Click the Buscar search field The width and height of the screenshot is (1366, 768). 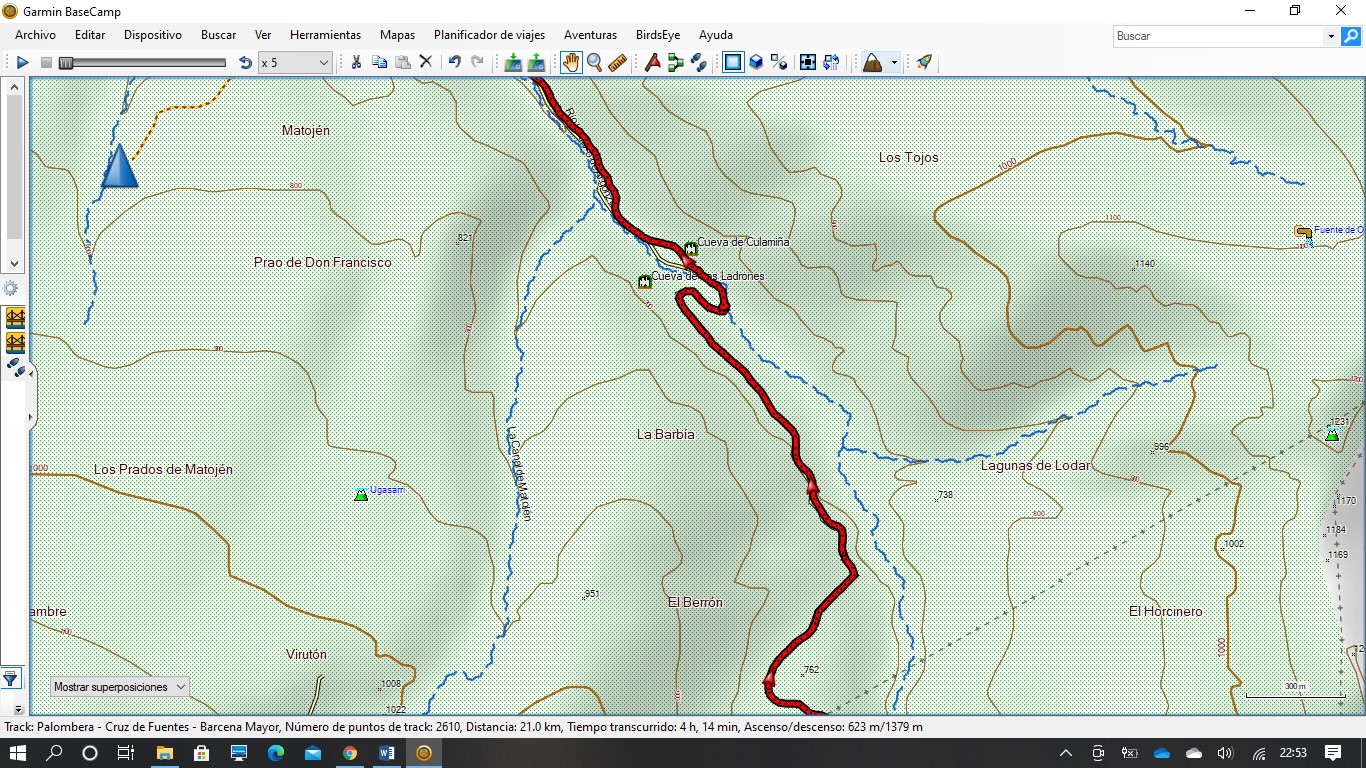(x=1218, y=36)
